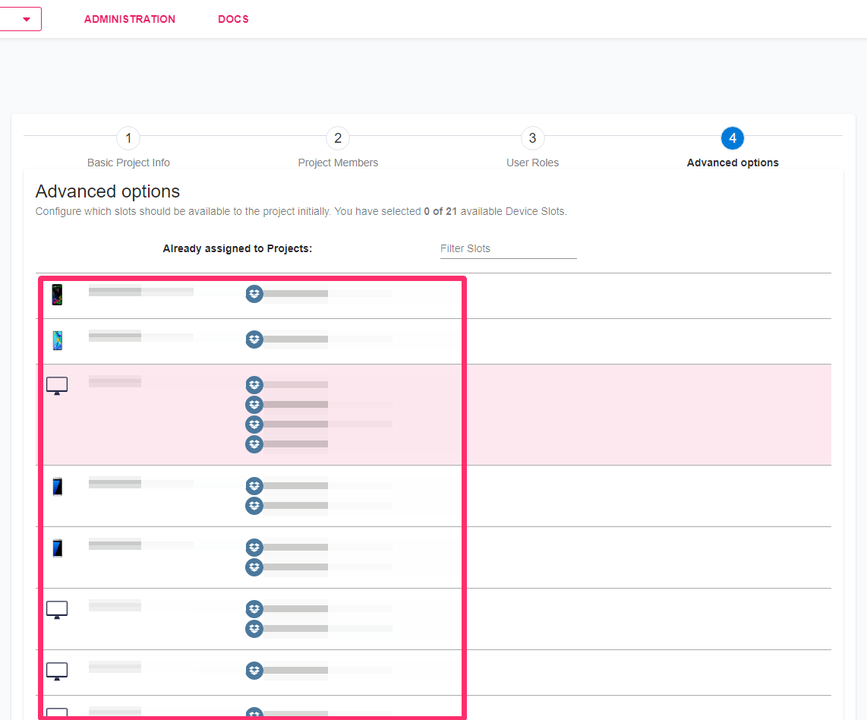Click project icon beside black smartphone row

pyautogui.click(x=254, y=294)
